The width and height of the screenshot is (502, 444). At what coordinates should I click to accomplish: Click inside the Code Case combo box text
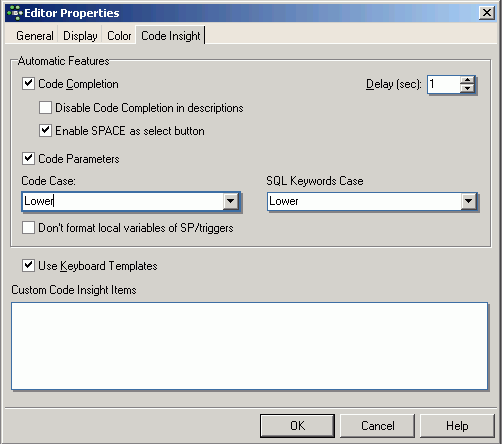(x=123, y=201)
